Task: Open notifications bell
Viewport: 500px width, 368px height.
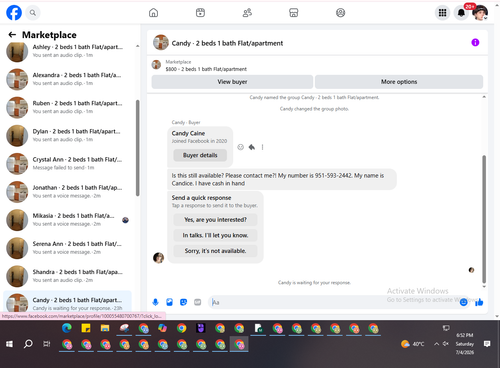Action: click(461, 13)
